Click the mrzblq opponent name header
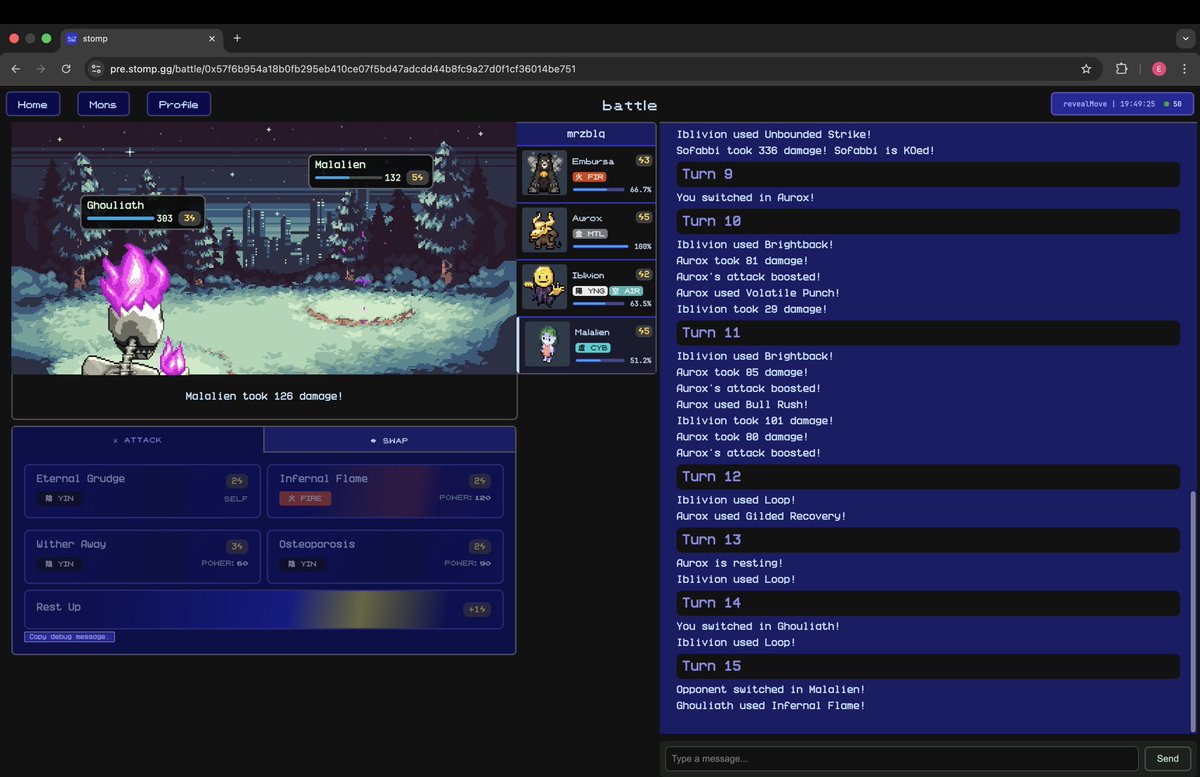 coord(586,134)
